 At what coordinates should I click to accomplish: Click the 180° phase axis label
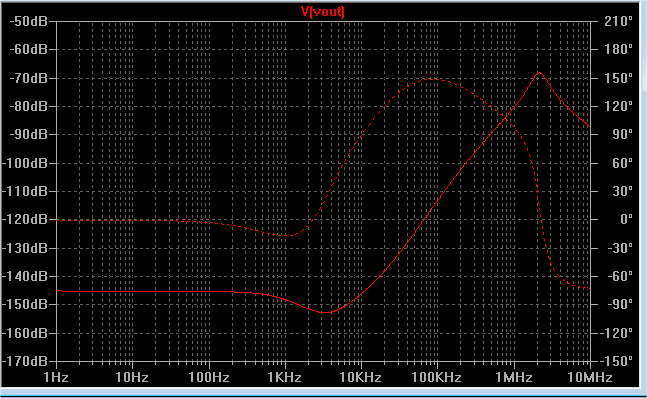click(x=619, y=50)
